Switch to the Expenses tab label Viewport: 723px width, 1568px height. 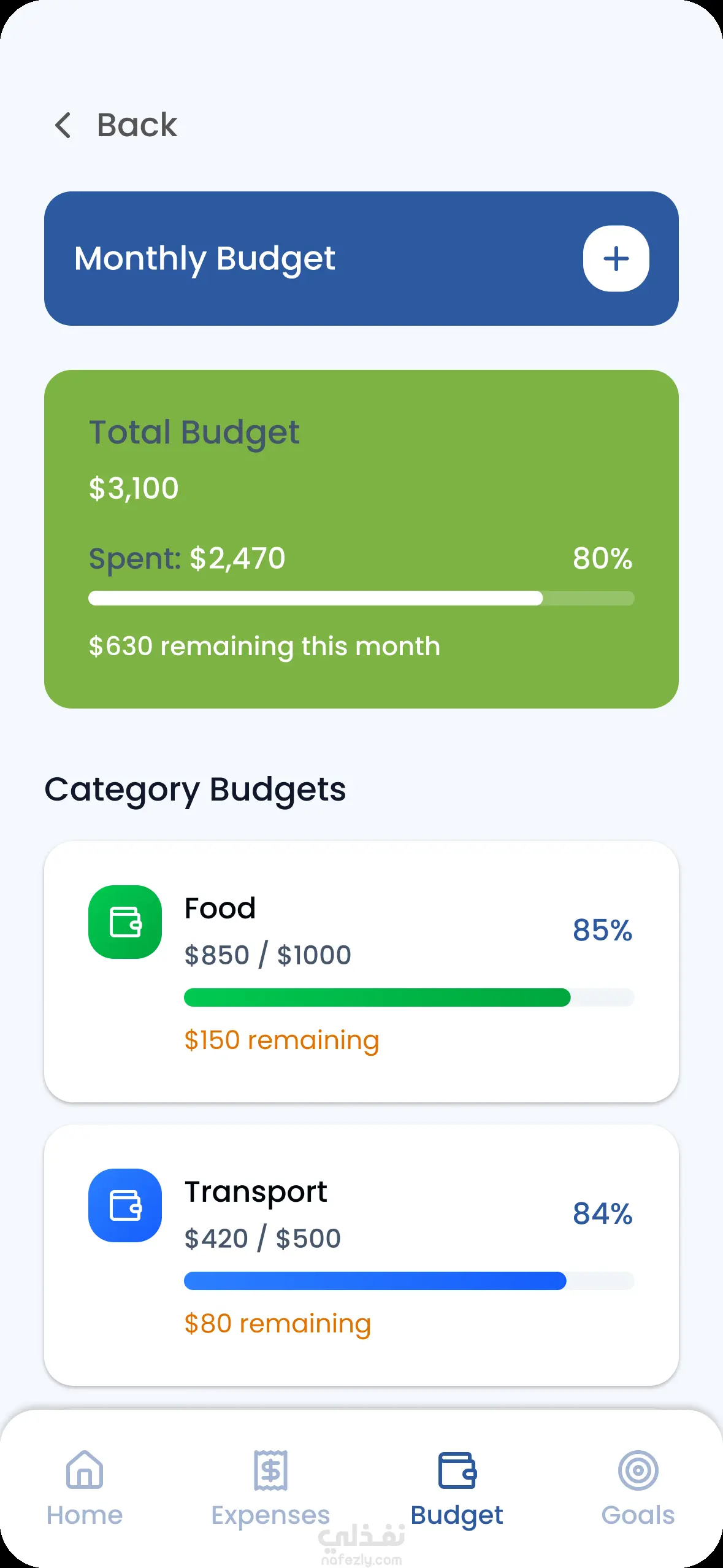coord(270,1515)
